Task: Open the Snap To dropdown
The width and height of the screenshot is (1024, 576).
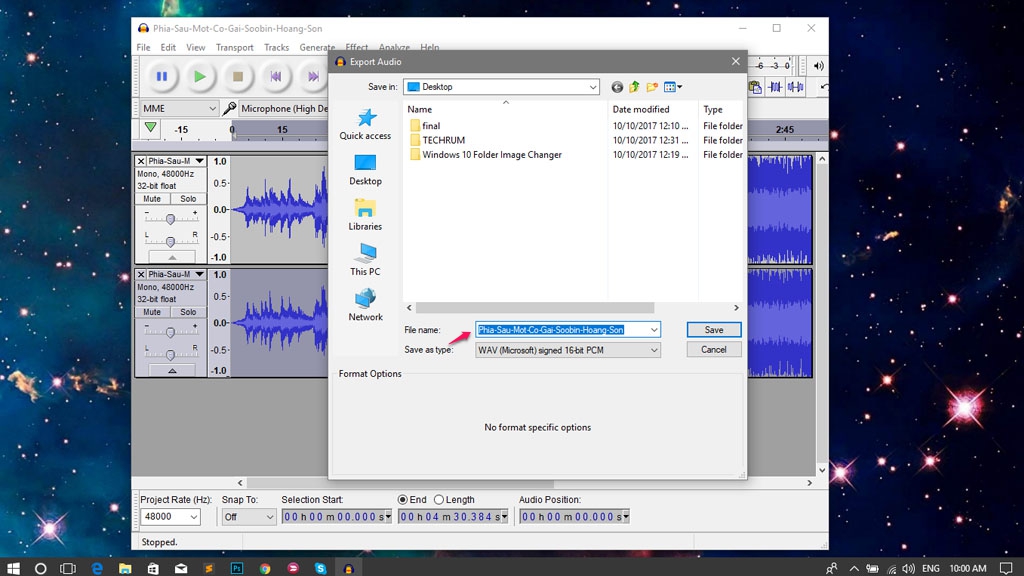Action: [248, 517]
